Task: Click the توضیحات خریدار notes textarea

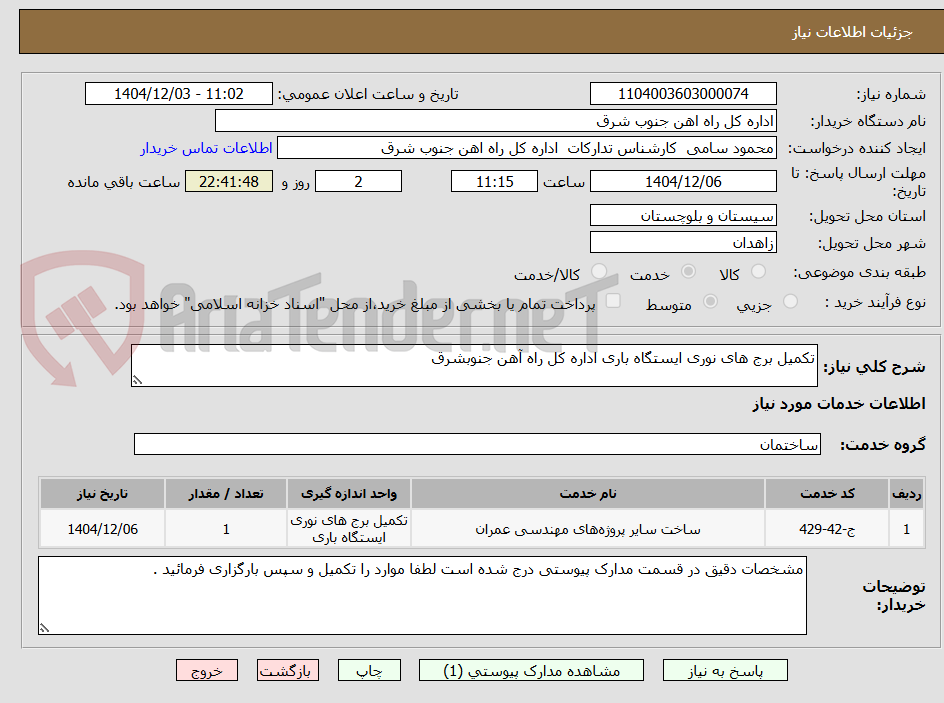Action: (422, 595)
